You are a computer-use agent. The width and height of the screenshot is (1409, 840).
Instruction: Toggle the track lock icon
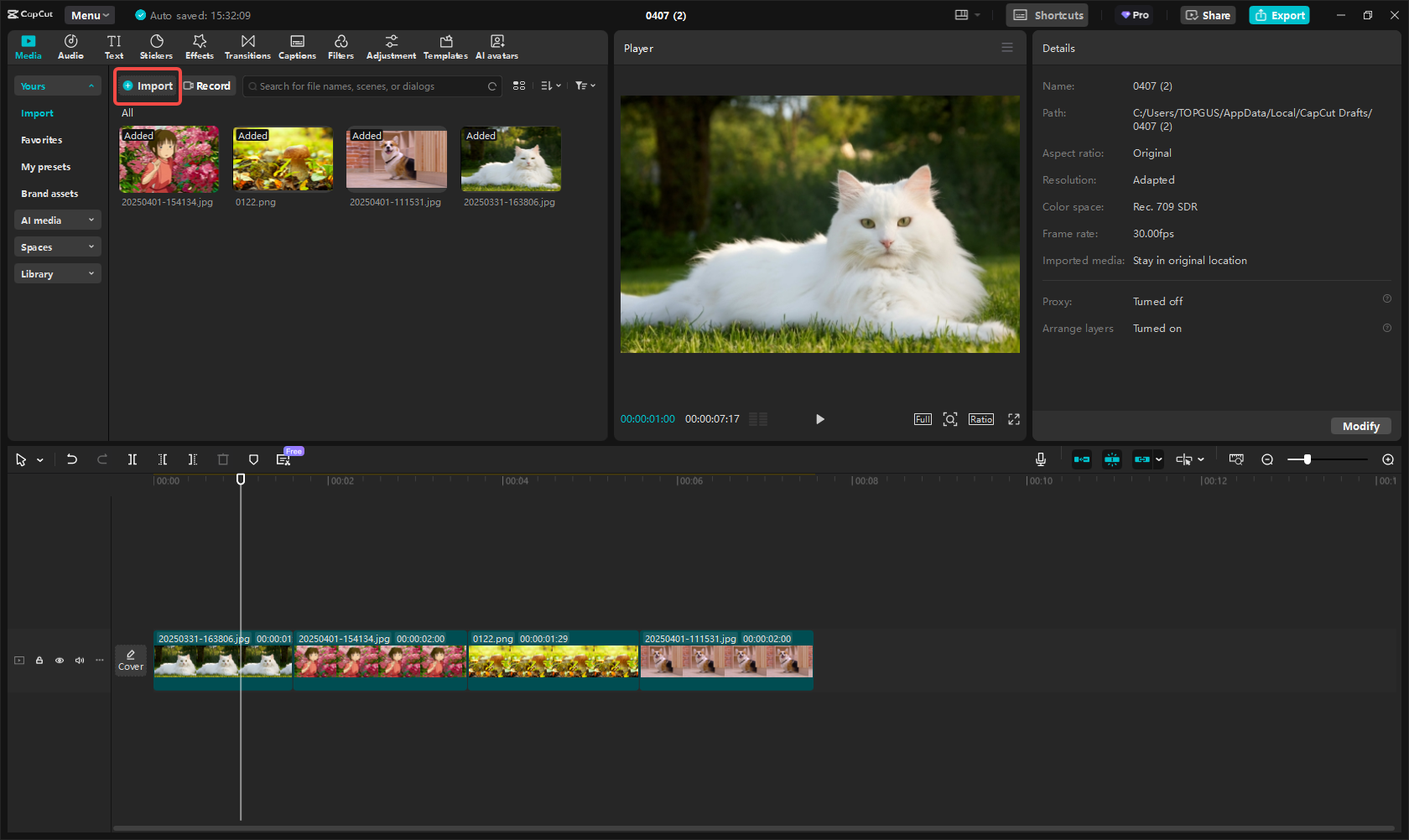coord(39,661)
